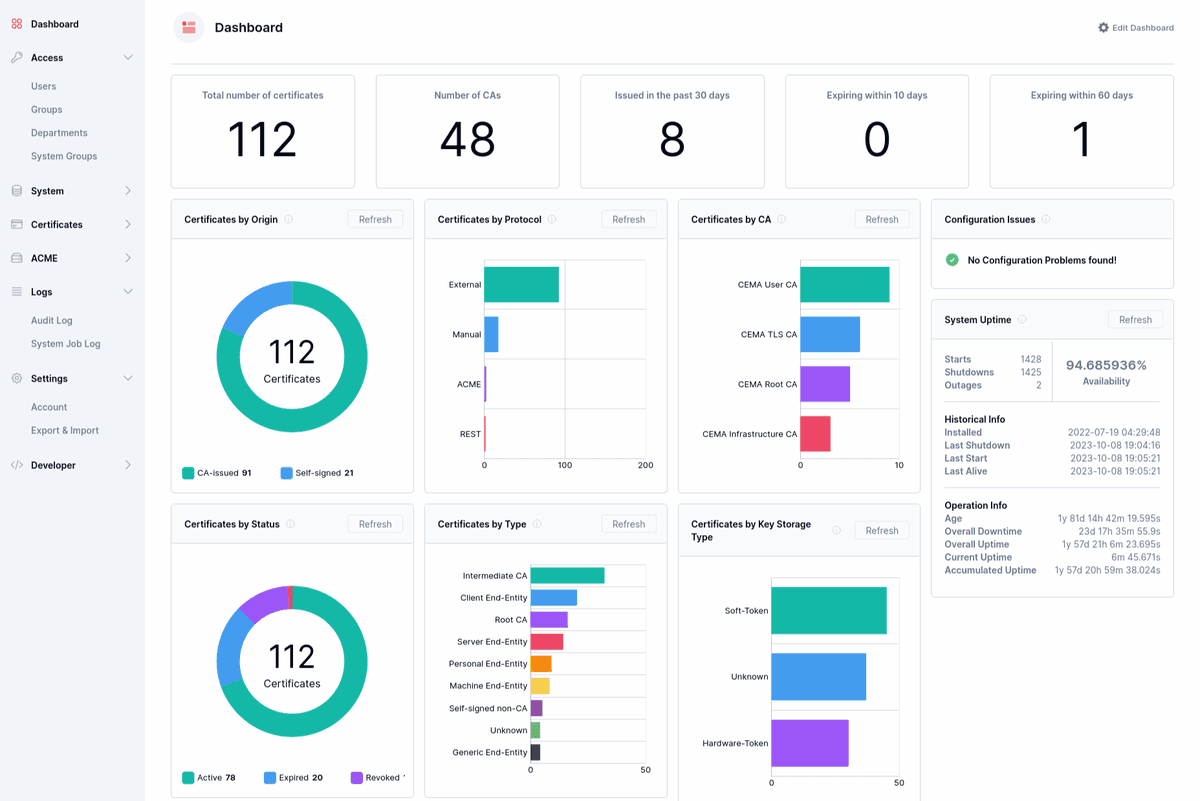Click the System database icon in the sidebar
Image resolution: width=1200 pixels, height=801 pixels.
coord(17,191)
